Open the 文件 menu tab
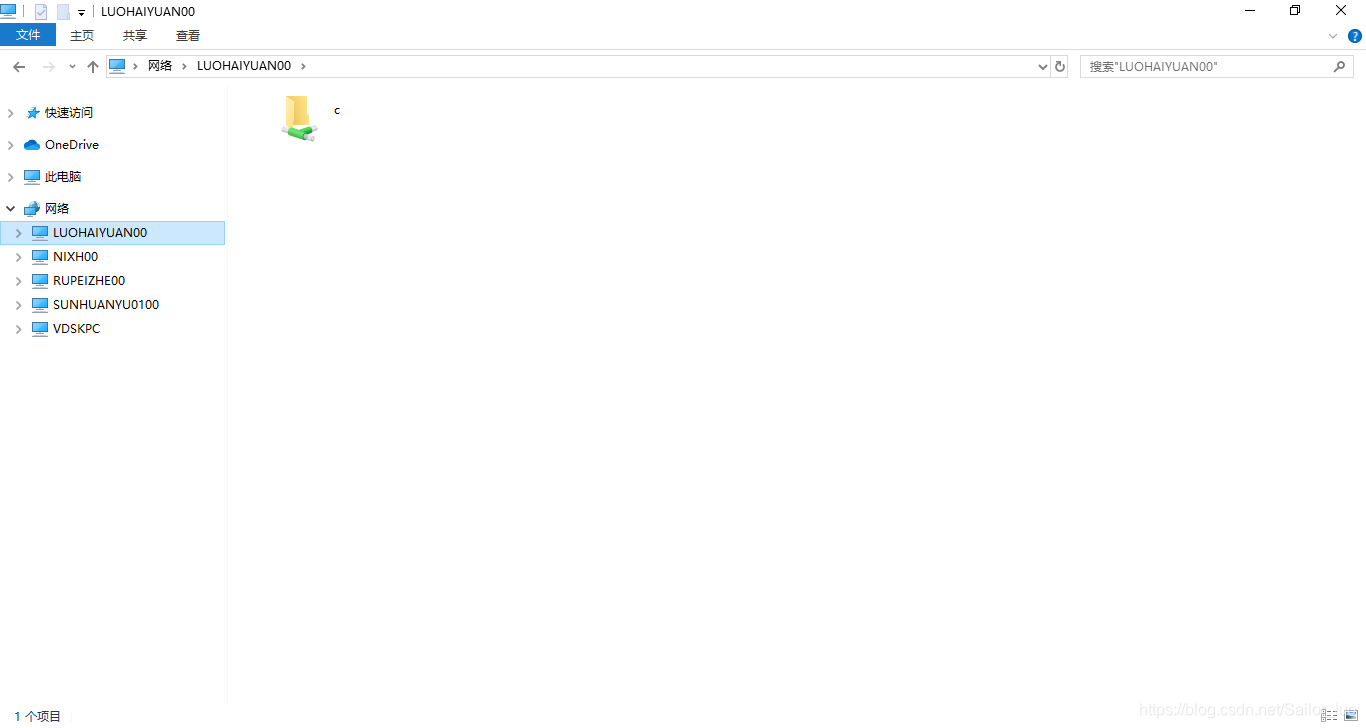This screenshot has height=728, width=1366. (28, 35)
